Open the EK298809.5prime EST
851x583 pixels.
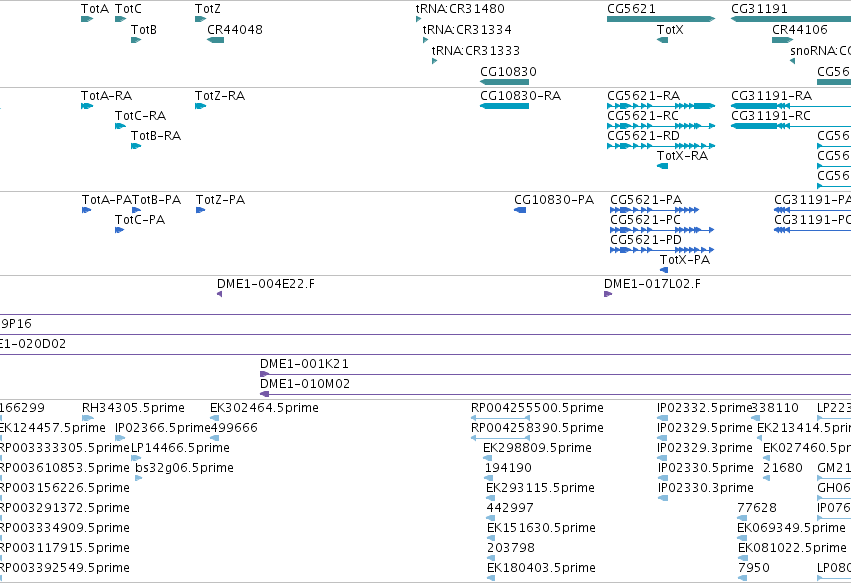click(487, 458)
